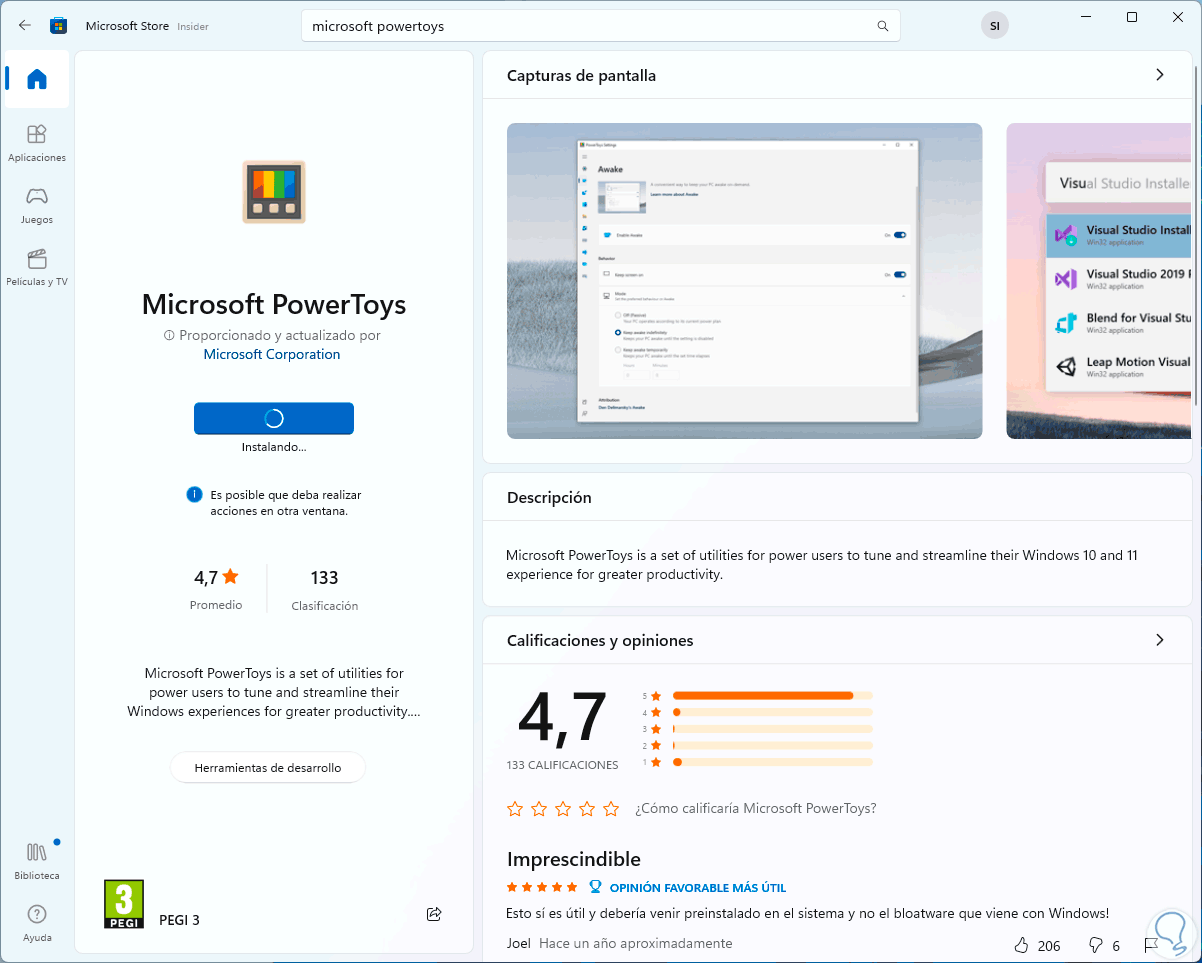Screen dimensions: 1202x963
Task: Click the Descripción heading
Action: pos(549,497)
